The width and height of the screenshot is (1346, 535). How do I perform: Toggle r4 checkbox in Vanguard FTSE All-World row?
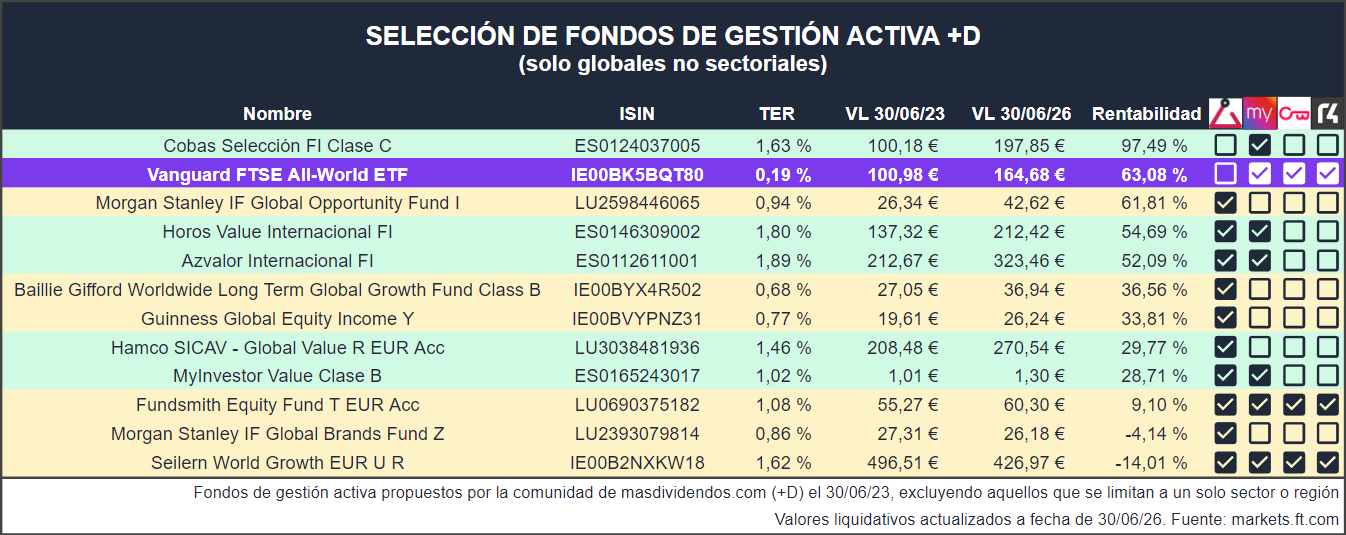[x=1327, y=174]
